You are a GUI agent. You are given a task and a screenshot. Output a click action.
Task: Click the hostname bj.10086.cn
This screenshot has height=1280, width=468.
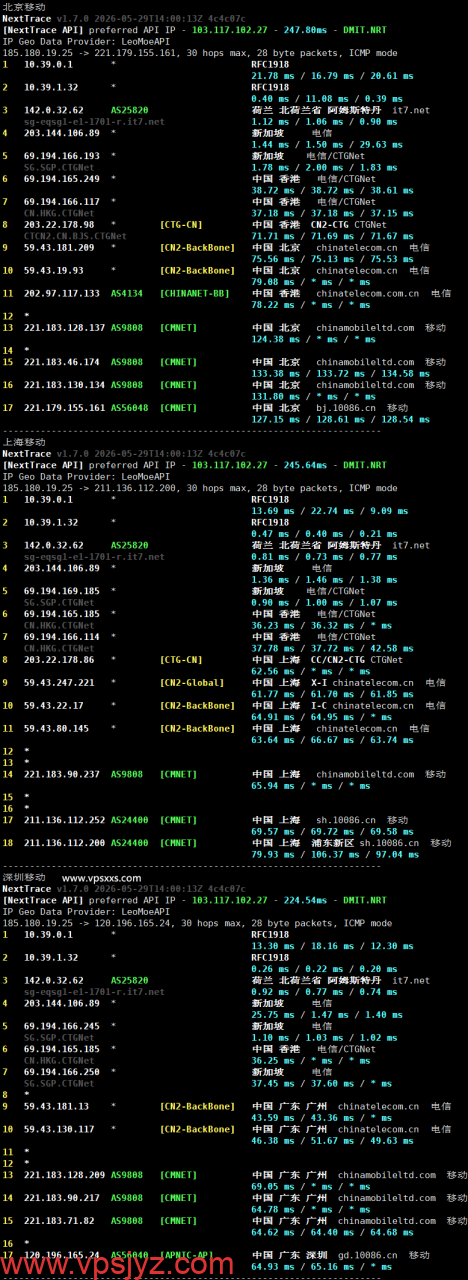coord(345,408)
